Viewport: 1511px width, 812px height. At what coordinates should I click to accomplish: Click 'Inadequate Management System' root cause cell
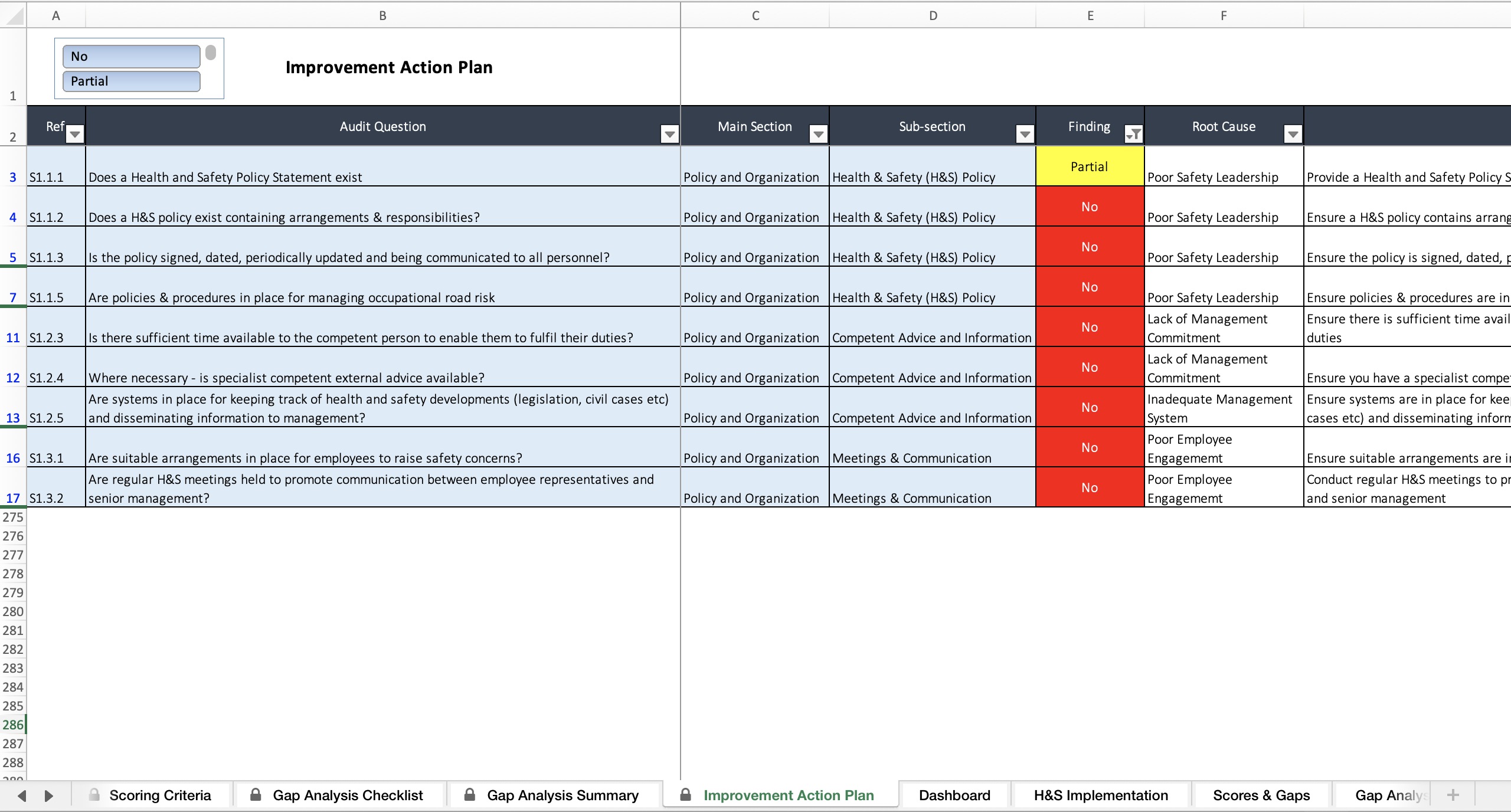coord(1224,407)
